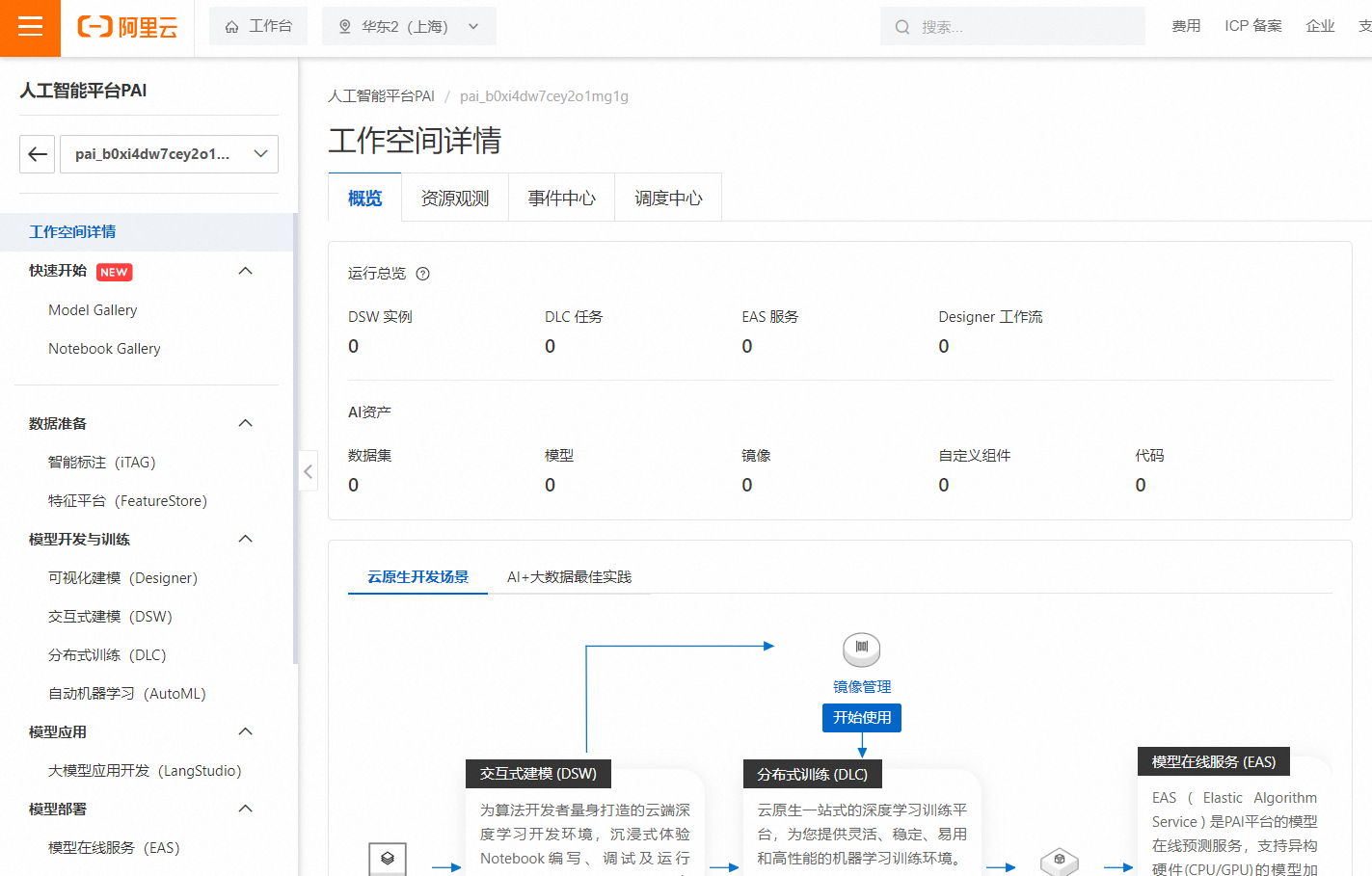Image resolution: width=1372 pixels, height=876 pixels.
Task: Click the cube icon before the EAS card
Action: (x=1059, y=861)
